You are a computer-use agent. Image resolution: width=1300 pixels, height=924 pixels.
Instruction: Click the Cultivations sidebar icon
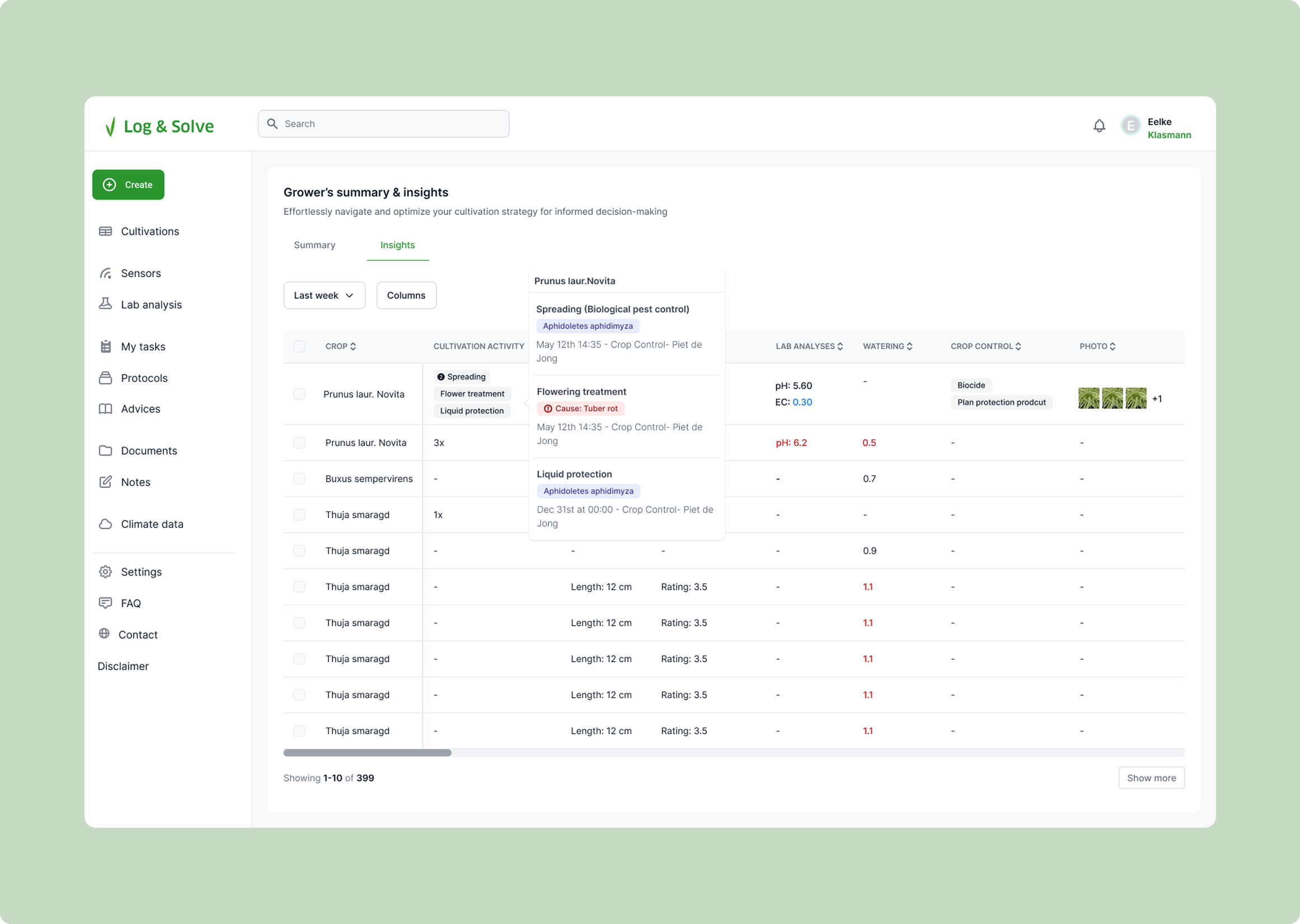pos(105,231)
